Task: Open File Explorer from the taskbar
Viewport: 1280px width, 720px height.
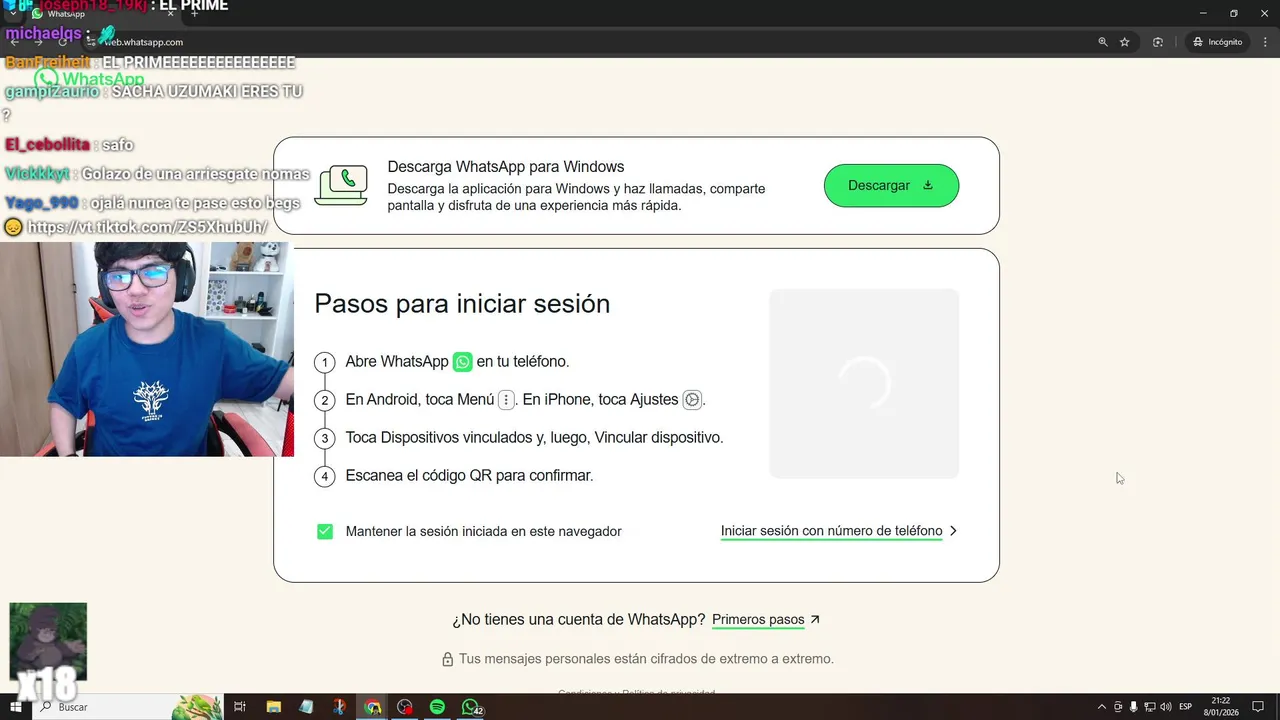Action: (274, 707)
